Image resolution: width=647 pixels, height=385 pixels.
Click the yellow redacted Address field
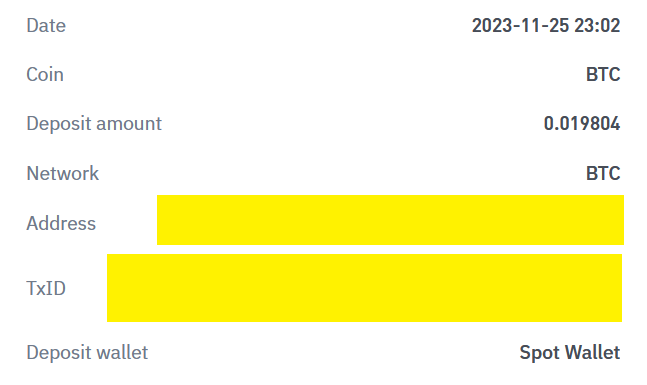pyautogui.click(x=390, y=220)
